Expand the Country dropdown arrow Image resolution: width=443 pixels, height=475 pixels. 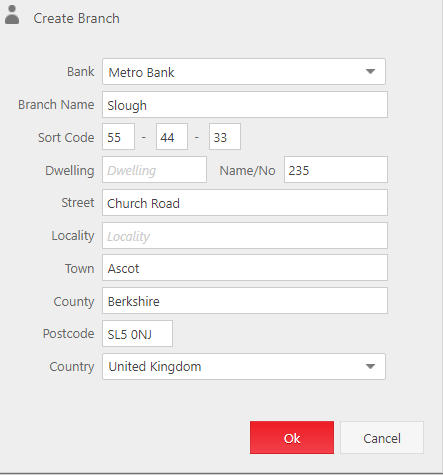pyautogui.click(x=370, y=366)
